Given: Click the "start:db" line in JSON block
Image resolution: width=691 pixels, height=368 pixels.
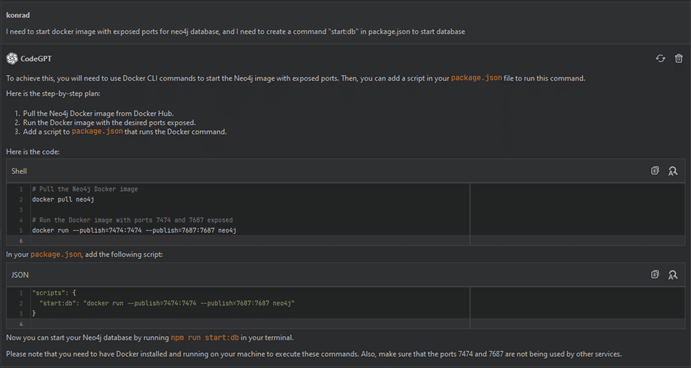Looking at the screenshot, I should pyautogui.click(x=167, y=303).
